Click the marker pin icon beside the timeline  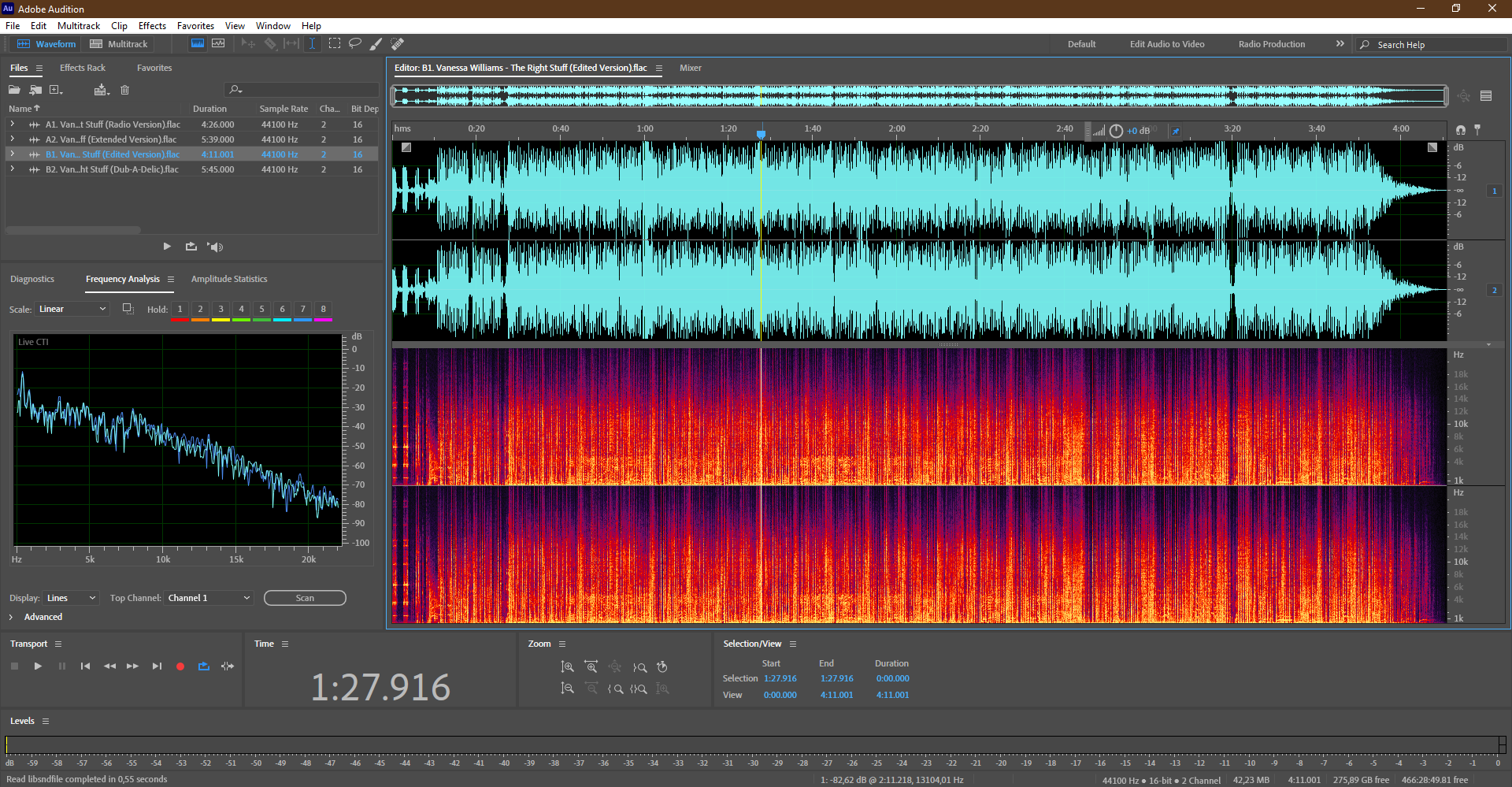click(1477, 129)
